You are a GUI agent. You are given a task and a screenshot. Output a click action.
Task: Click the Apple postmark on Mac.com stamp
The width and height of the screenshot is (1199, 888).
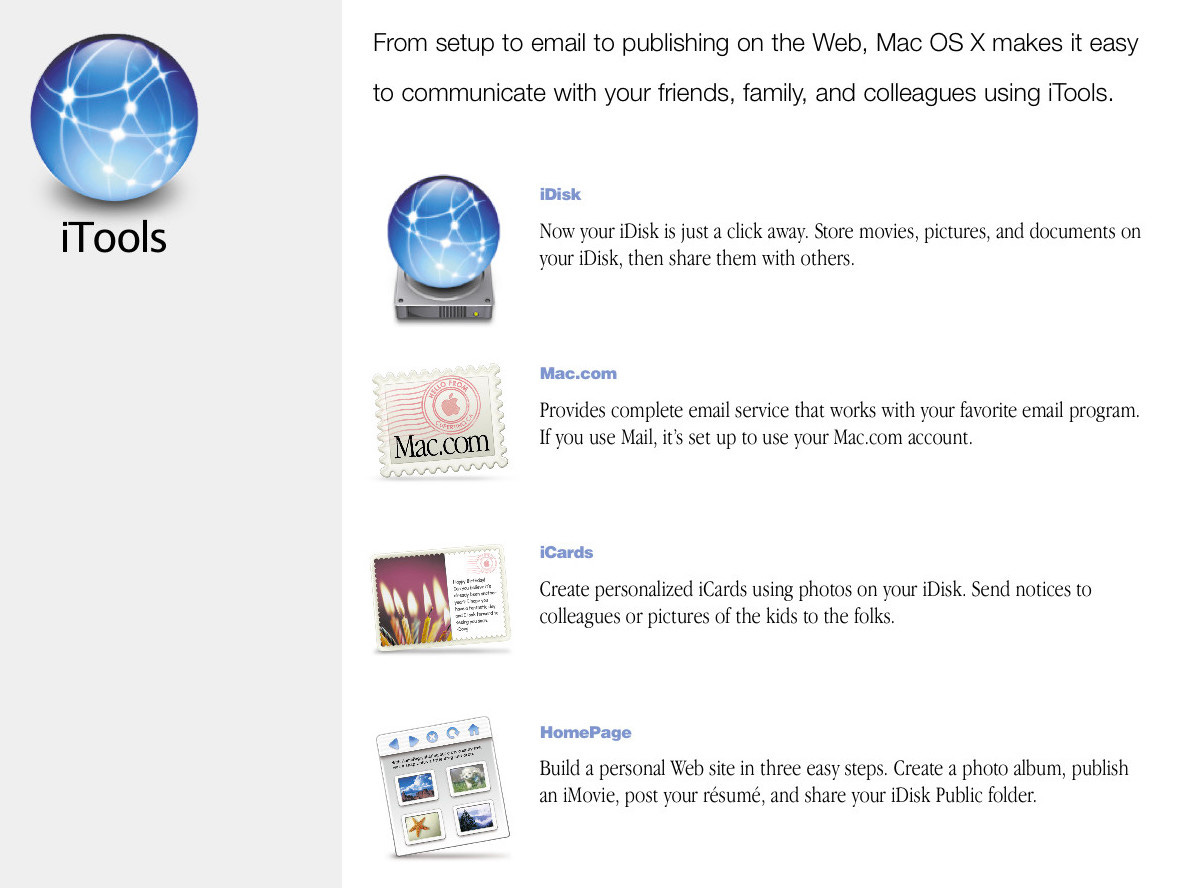451,404
